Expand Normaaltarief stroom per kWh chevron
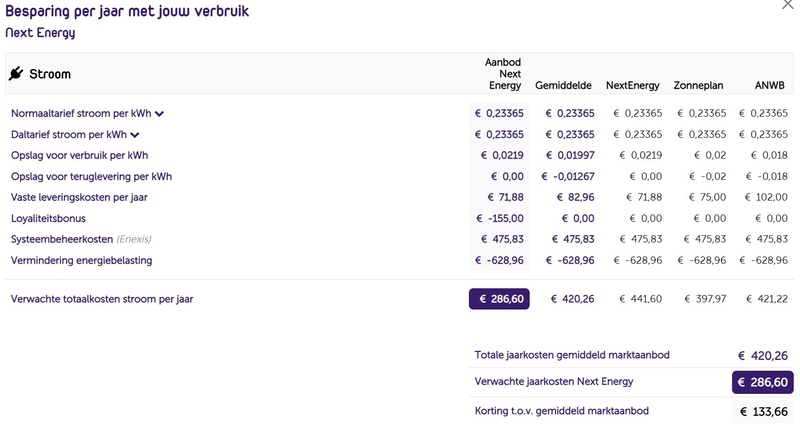The height and width of the screenshot is (431, 800). click(x=159, y=114)
